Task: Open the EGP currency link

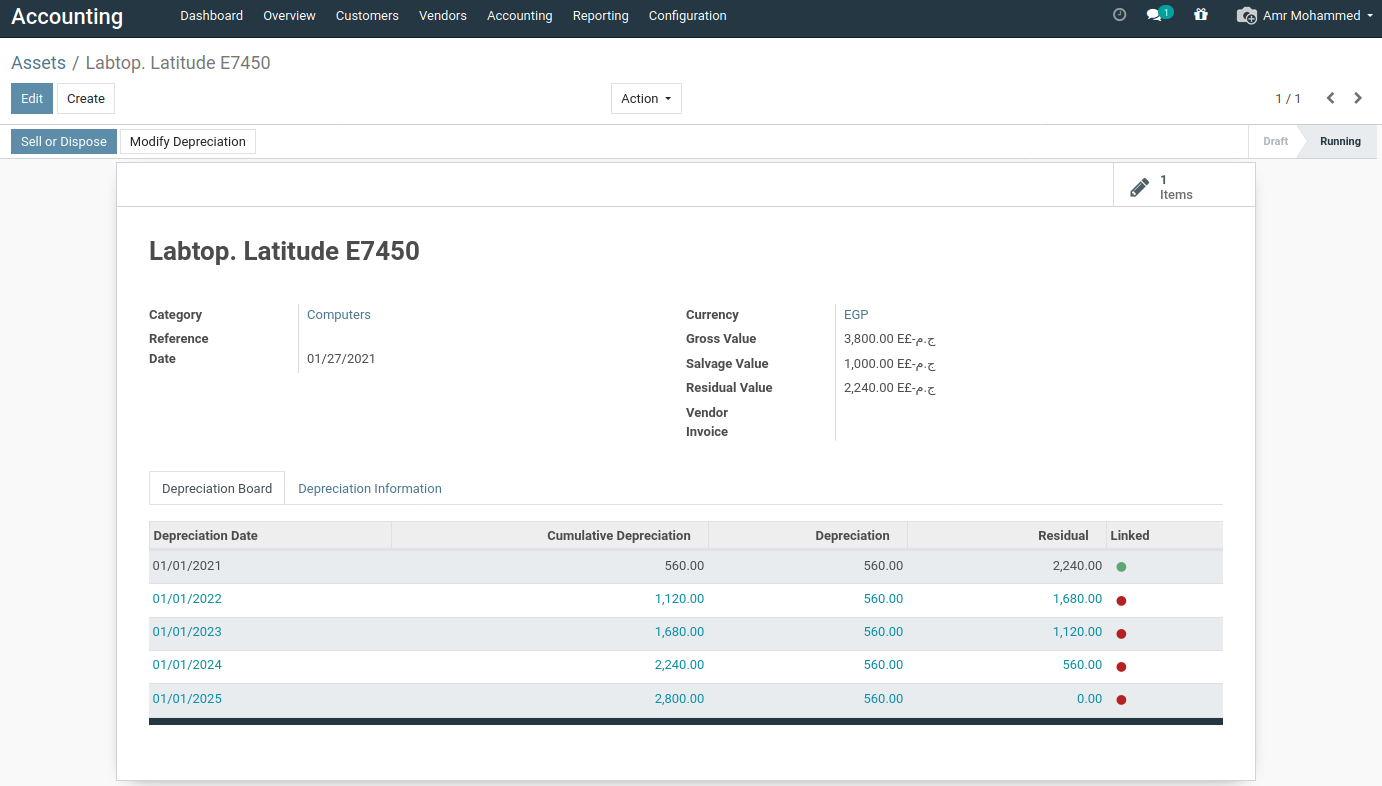Action: point(856,315)
